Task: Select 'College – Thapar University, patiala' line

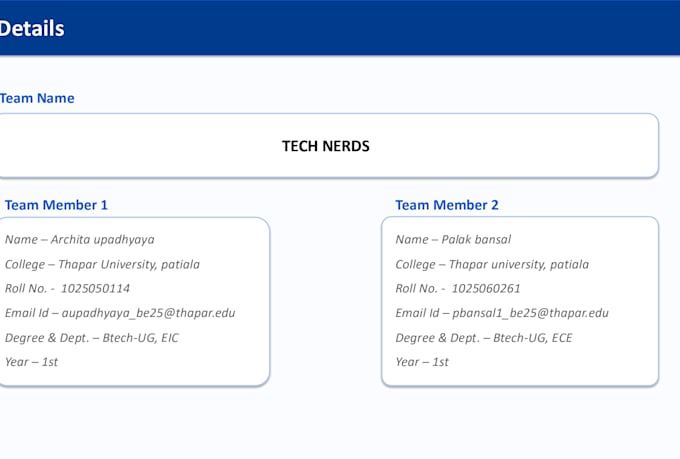Action: [x=102, y=264]
